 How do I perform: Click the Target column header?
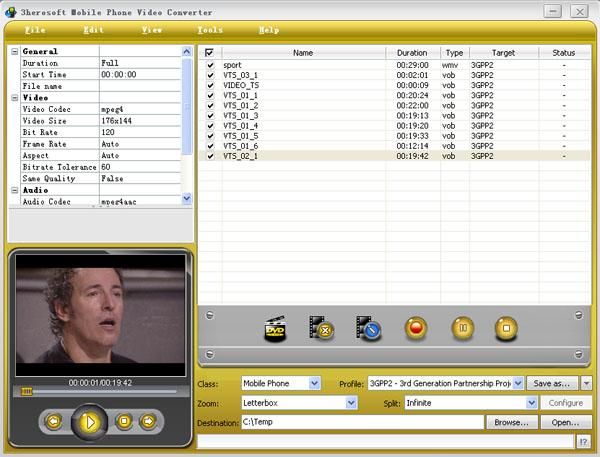coord(504,52)
